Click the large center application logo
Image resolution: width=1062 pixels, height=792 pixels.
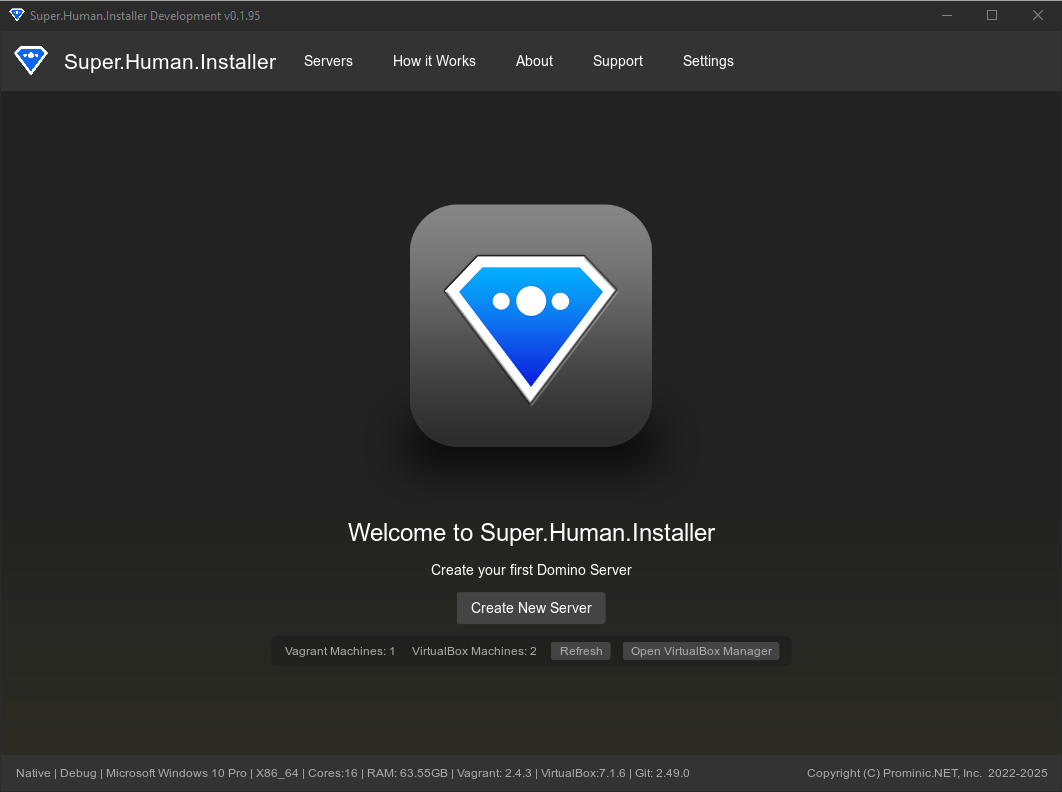tap(531, 324)
